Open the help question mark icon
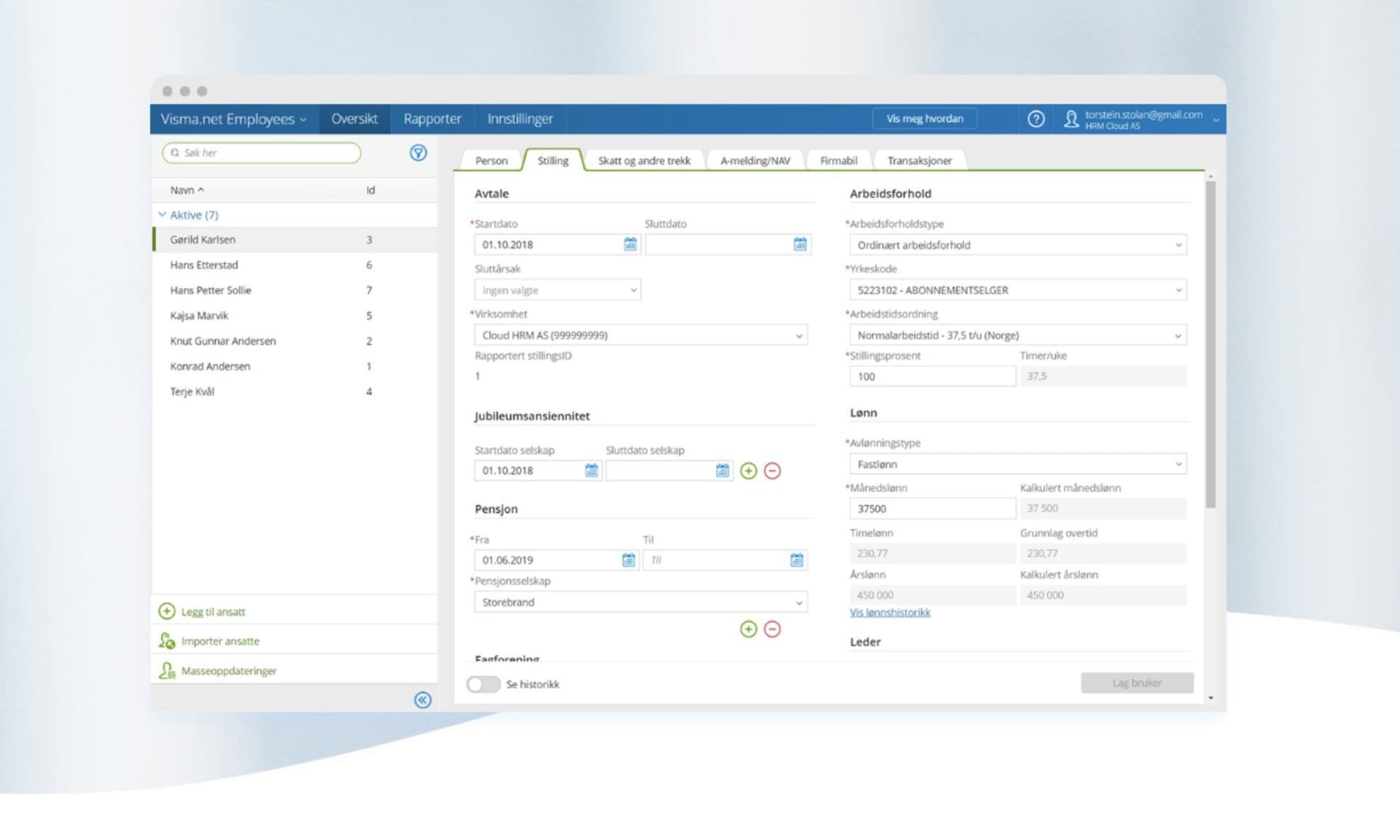The image size is (1400, 840). pos(1035,119)
